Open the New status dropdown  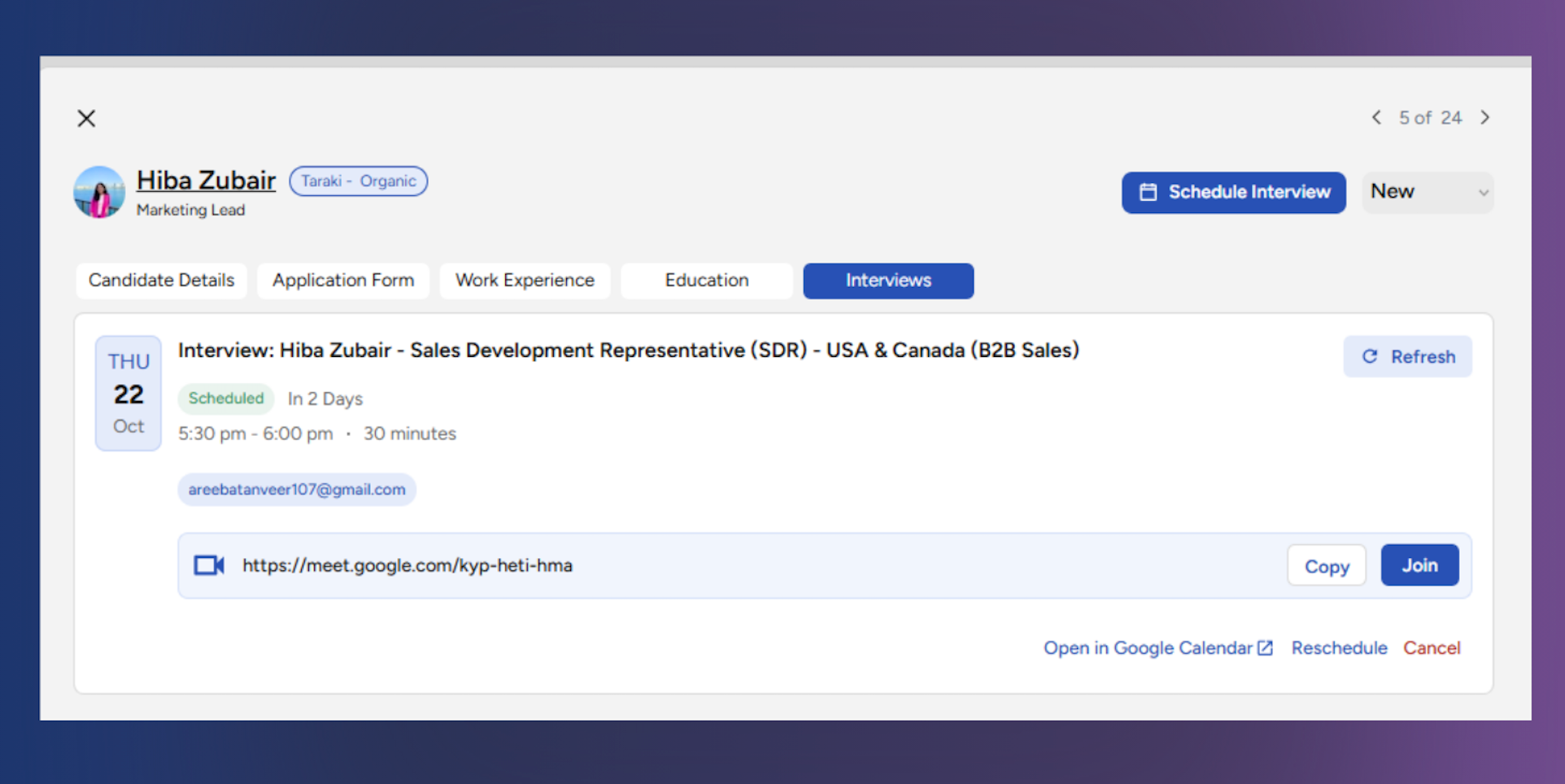(1428, 192)
